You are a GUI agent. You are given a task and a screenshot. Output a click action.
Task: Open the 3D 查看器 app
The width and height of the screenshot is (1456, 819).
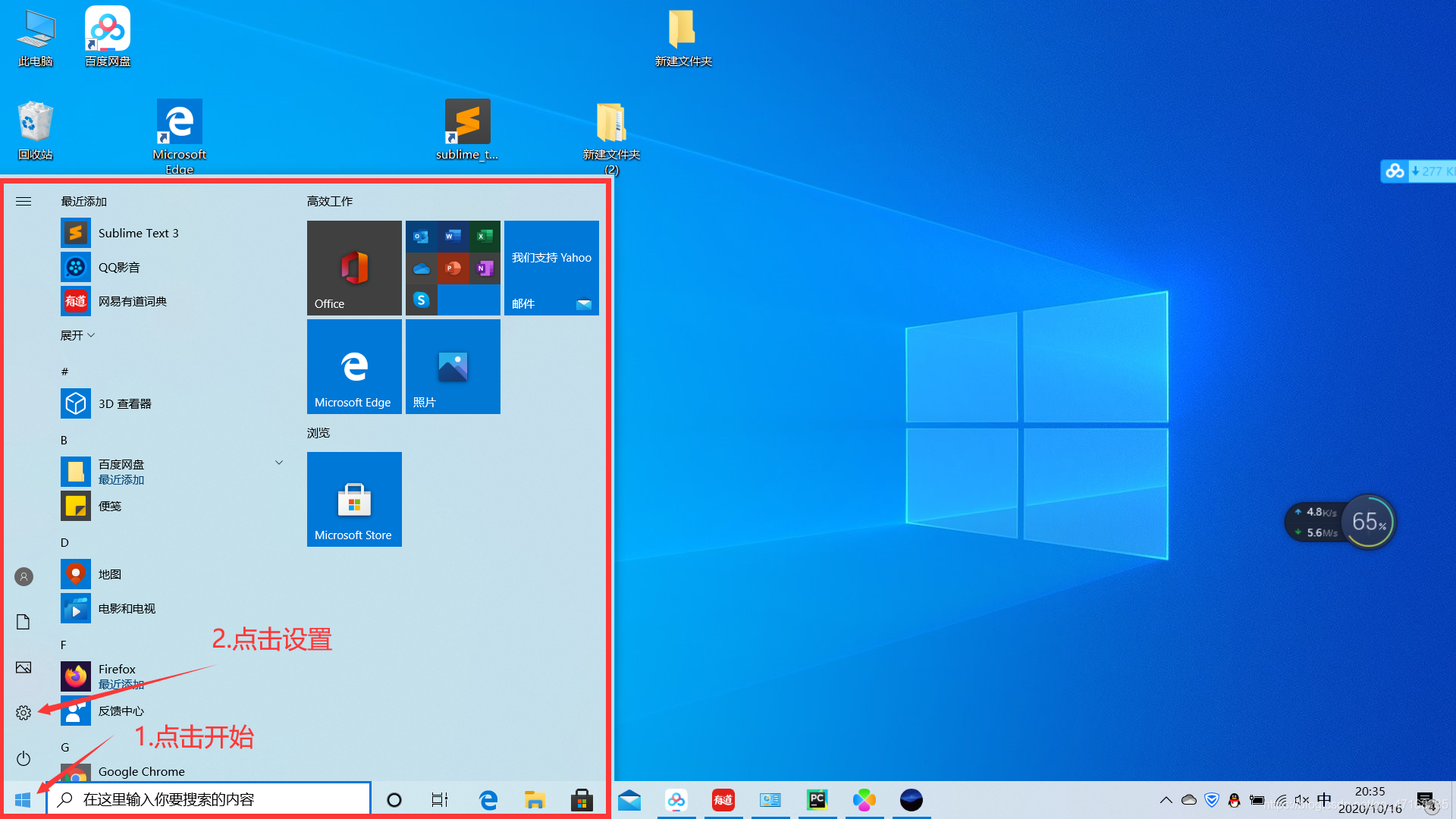(x=124, y=403)
